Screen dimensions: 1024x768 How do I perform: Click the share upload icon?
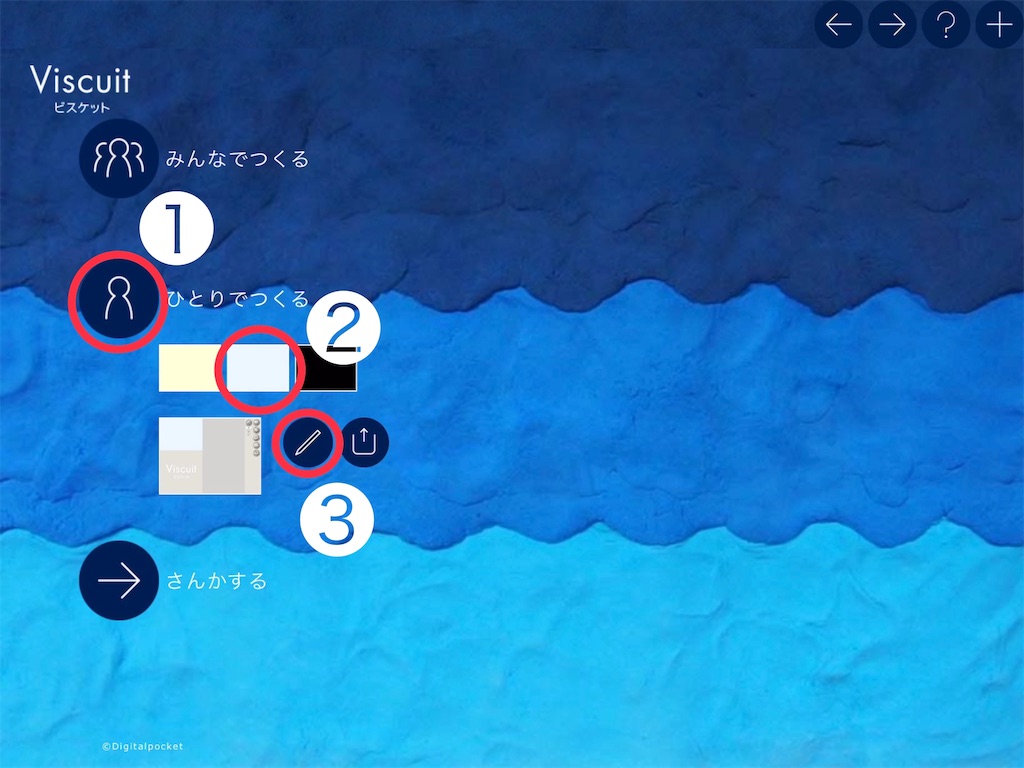coord(364,442)
